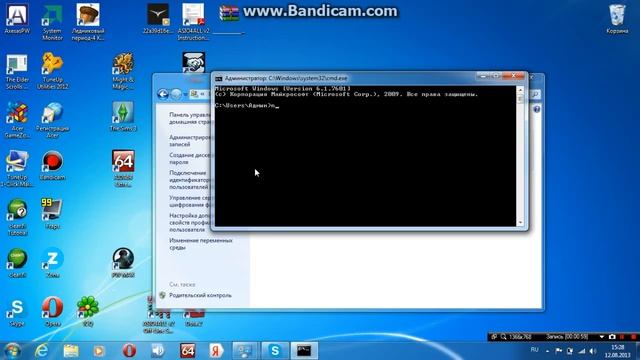
Task: Open AIDA64 from the taskbar
Action: 187,351
